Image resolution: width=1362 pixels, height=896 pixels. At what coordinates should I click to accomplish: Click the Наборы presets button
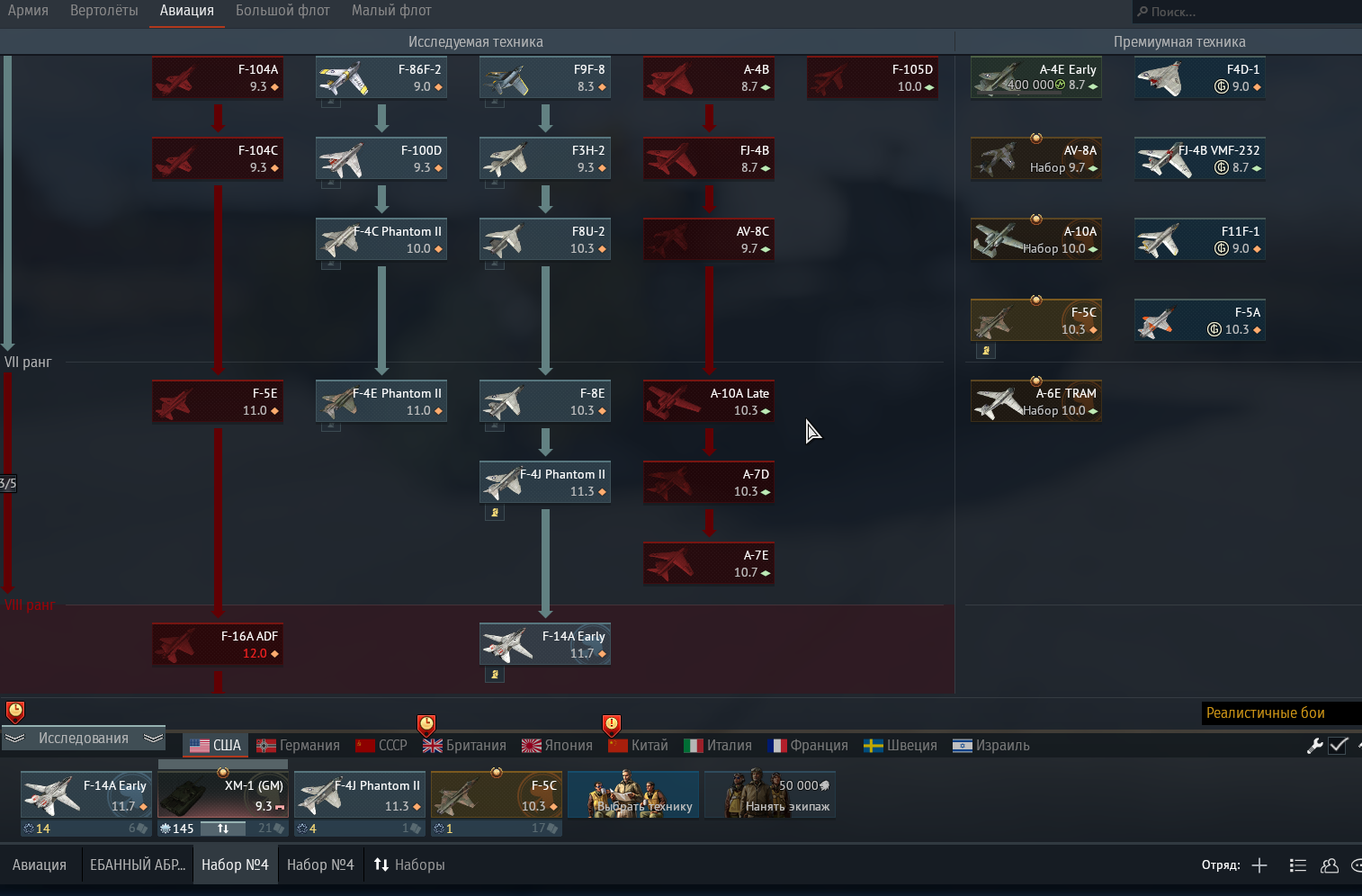point(409,865)
